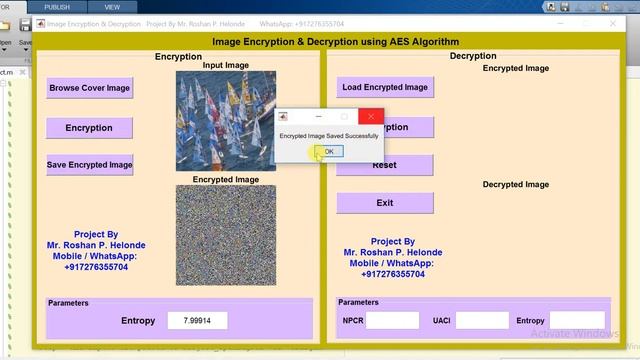Click right-panel 'Mr. Roshan P. Helonde' text
Screen dimensions: 640x360
(x=393, y=252)
